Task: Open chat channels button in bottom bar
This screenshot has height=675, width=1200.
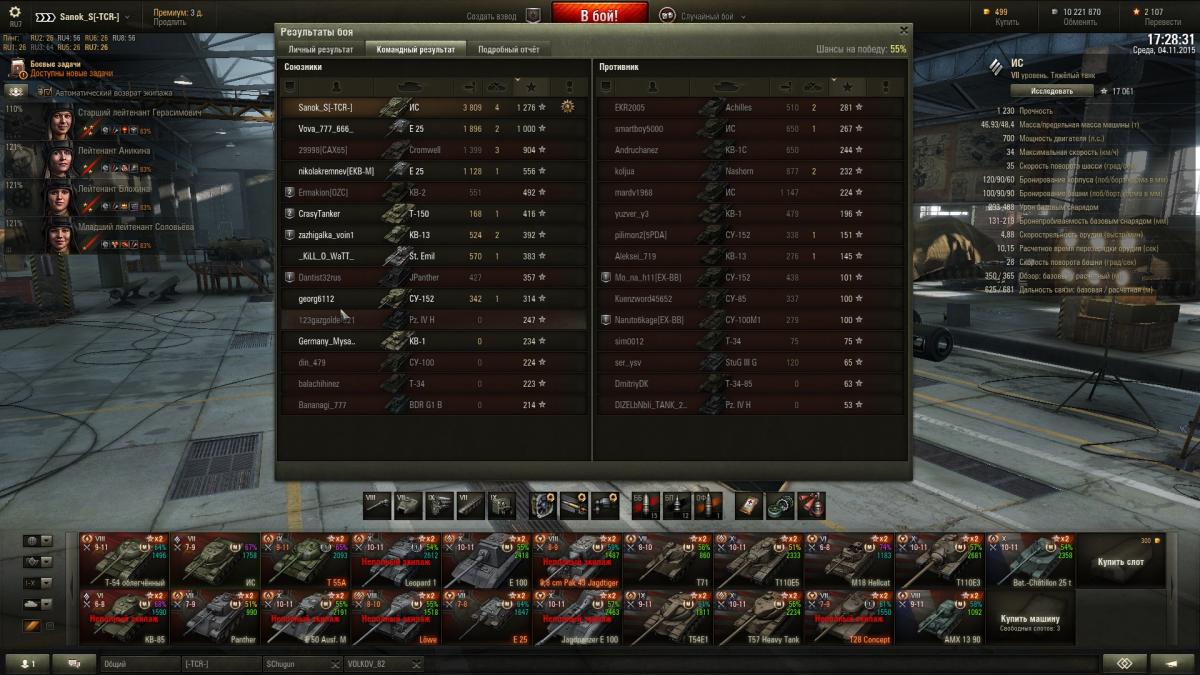Action: click(74, 663)
